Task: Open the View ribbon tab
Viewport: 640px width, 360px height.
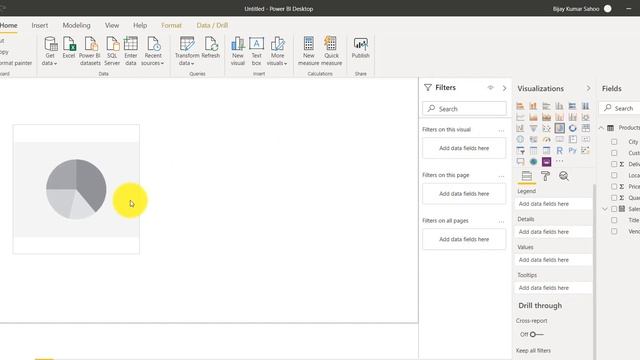Action: (112, 25)
